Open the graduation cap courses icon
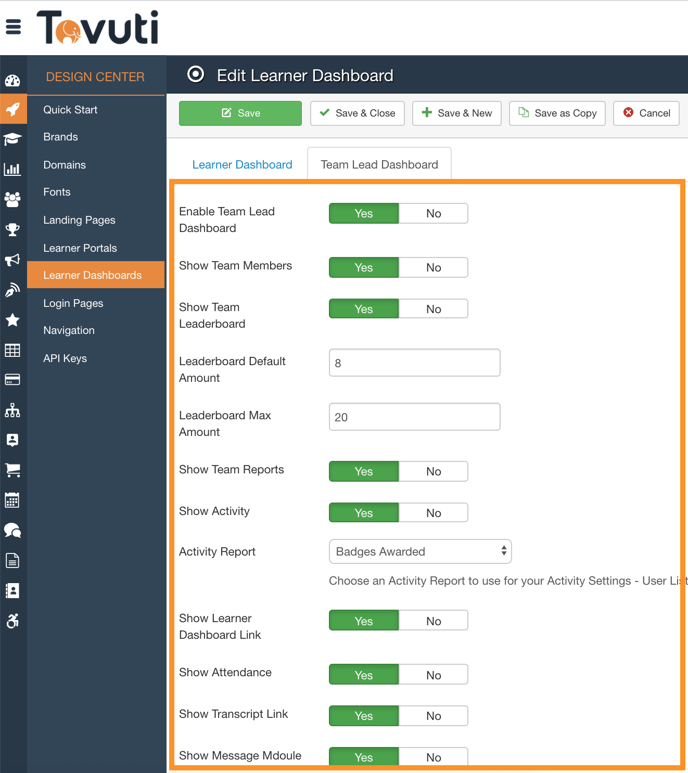This screenshot has width=688, height=773. 13,139
